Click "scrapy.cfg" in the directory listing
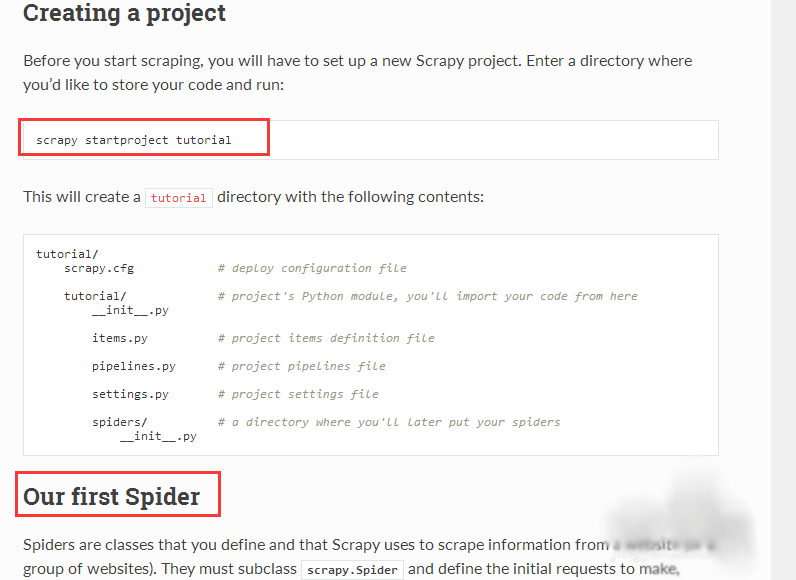 (99, 268)
